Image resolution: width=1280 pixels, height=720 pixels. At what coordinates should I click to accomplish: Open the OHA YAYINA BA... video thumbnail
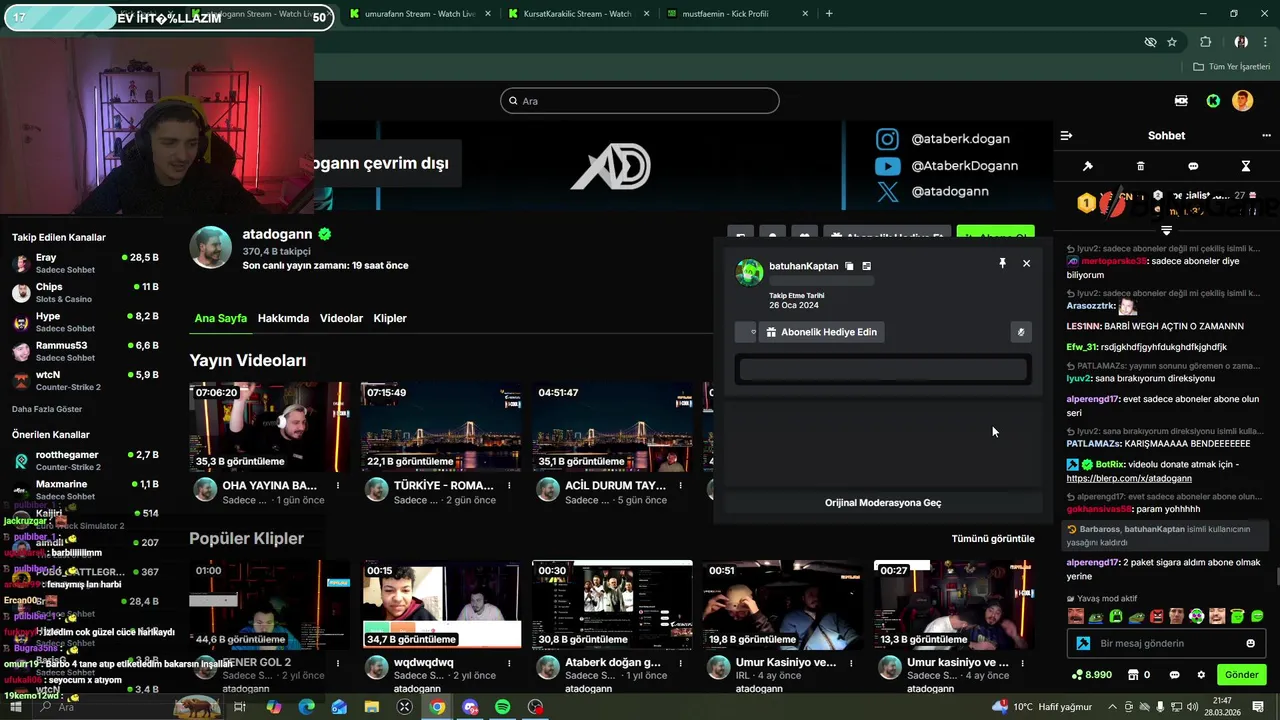coord(270,427)
